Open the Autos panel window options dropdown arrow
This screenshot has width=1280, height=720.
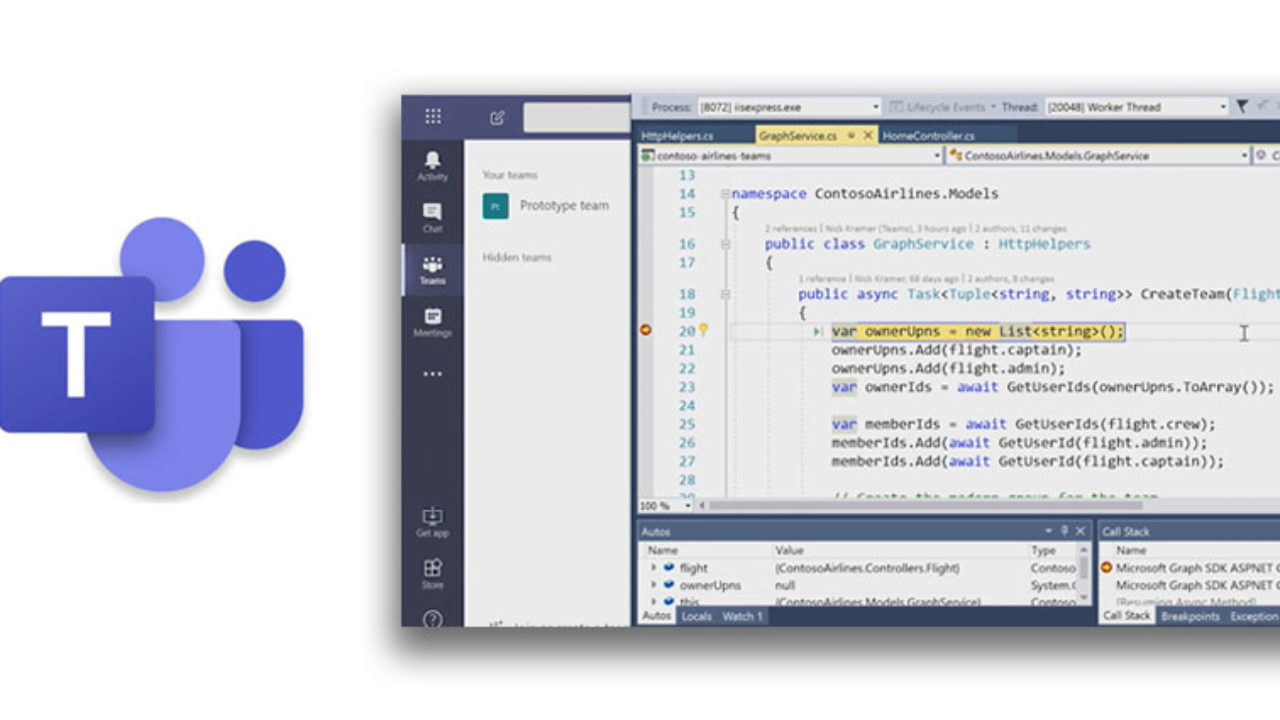1049,531
